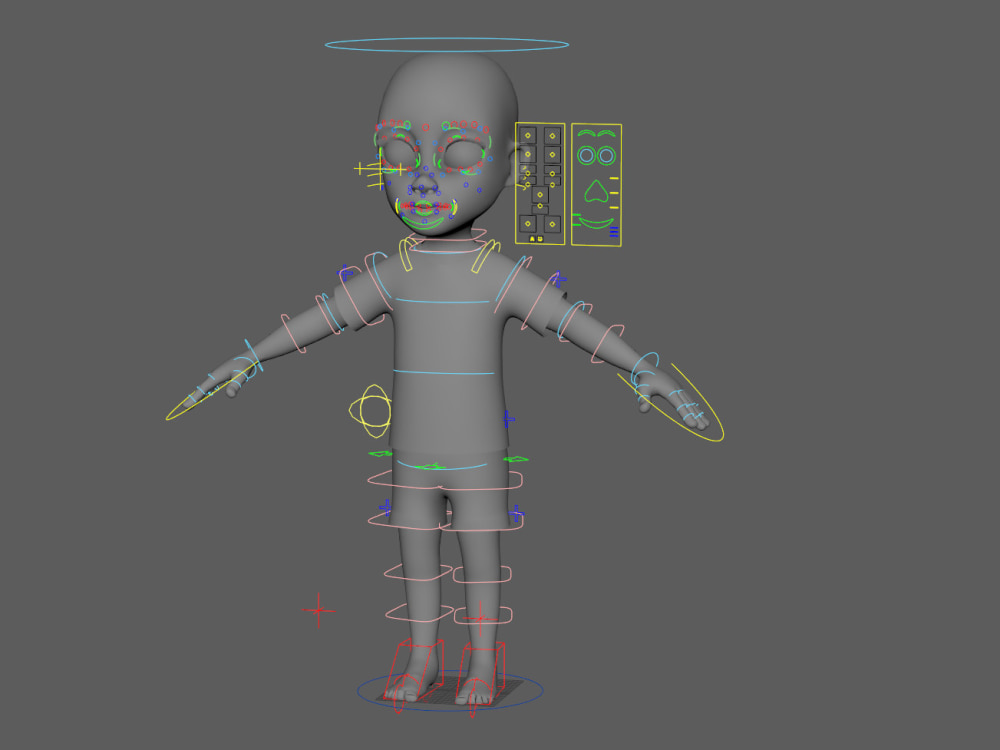Click the right green eyebrow curve in face panel

point(607,133)
